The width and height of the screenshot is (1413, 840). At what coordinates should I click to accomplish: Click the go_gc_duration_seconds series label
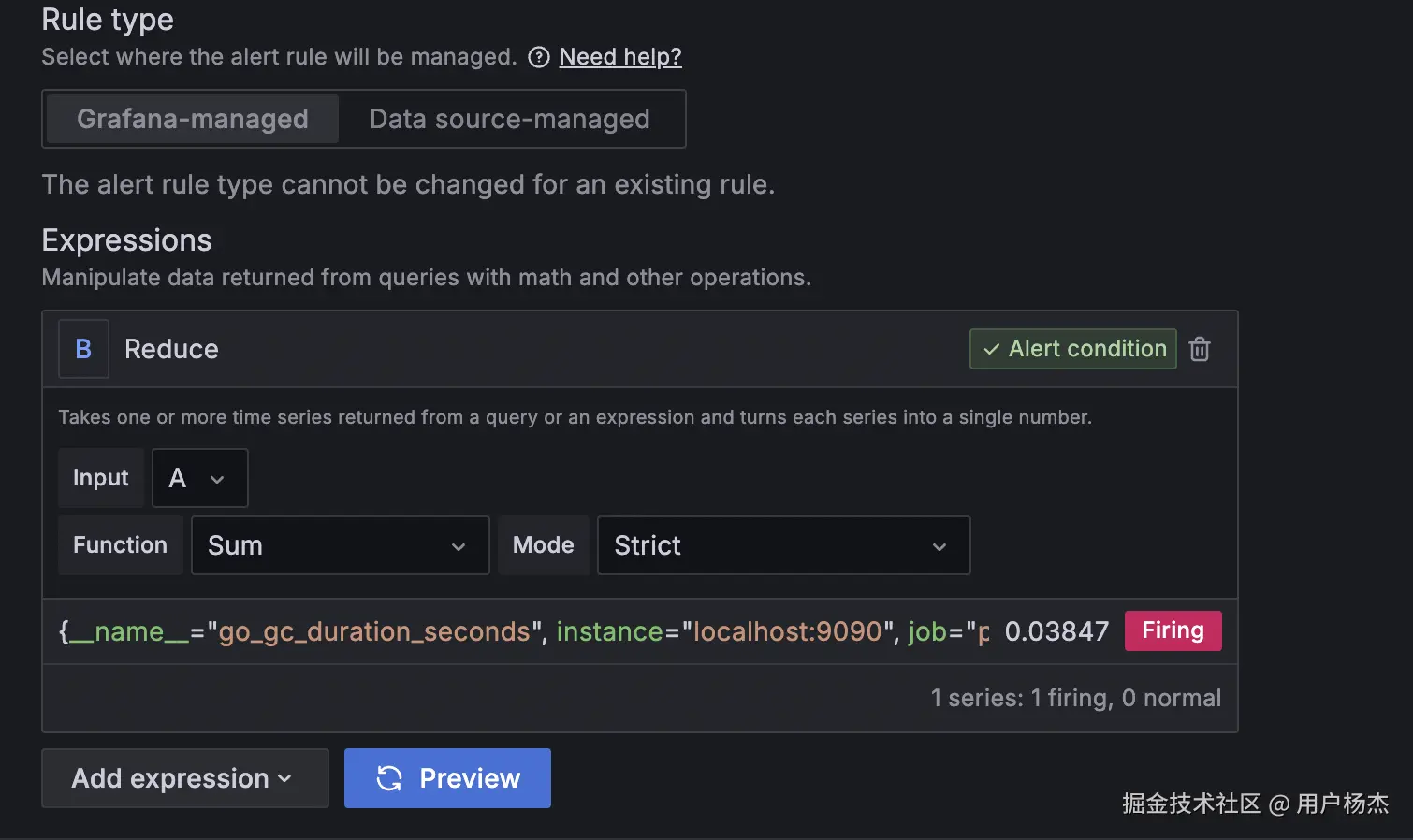374,631
